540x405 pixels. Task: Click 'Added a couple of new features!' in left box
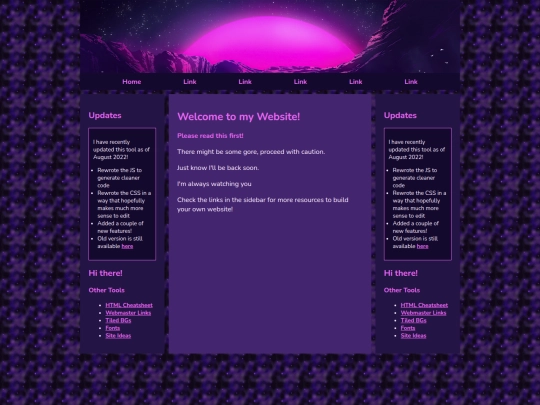click(120, 227)
